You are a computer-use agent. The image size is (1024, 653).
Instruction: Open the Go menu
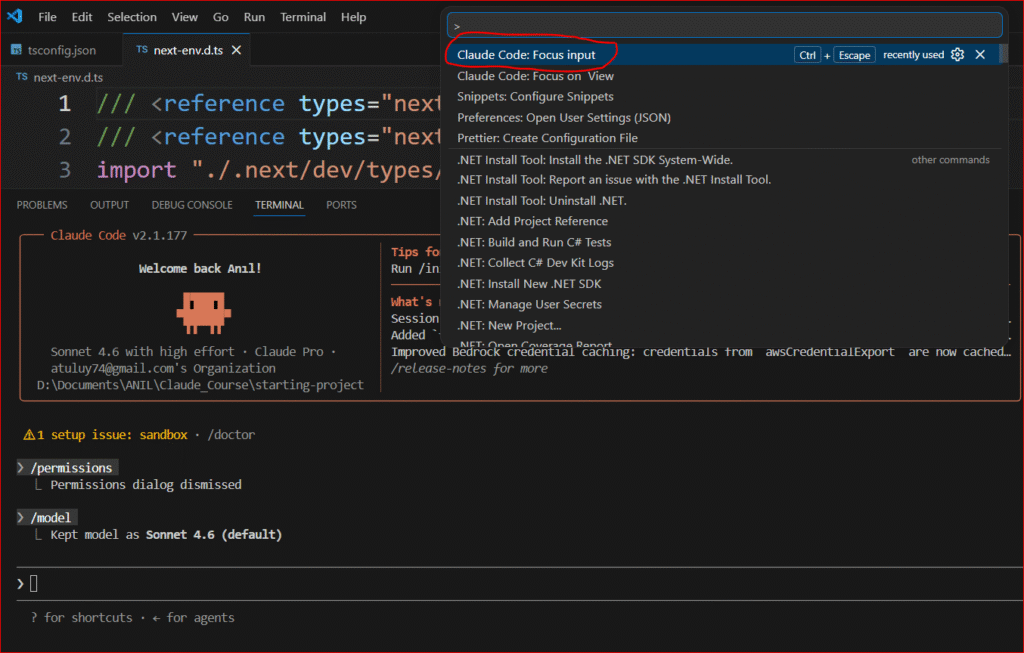tap(221, 17)
